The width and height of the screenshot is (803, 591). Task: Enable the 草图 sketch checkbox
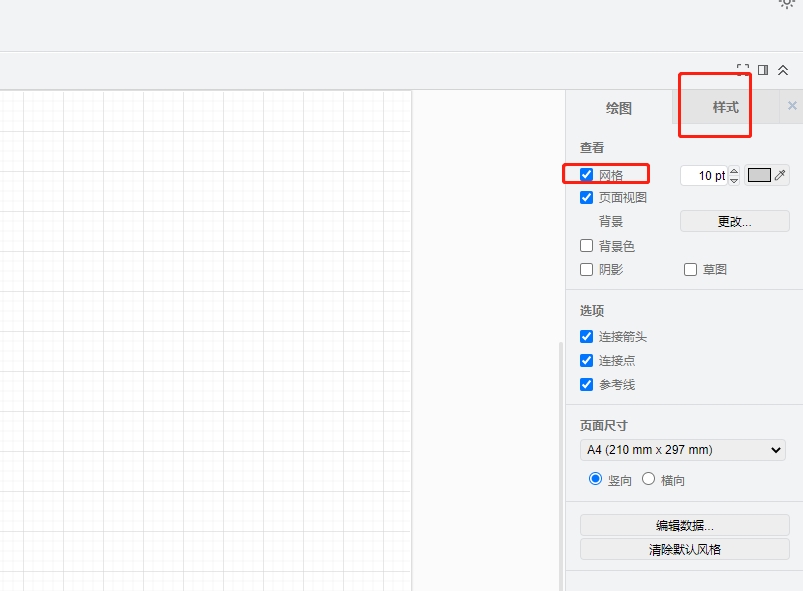(690, 270)
